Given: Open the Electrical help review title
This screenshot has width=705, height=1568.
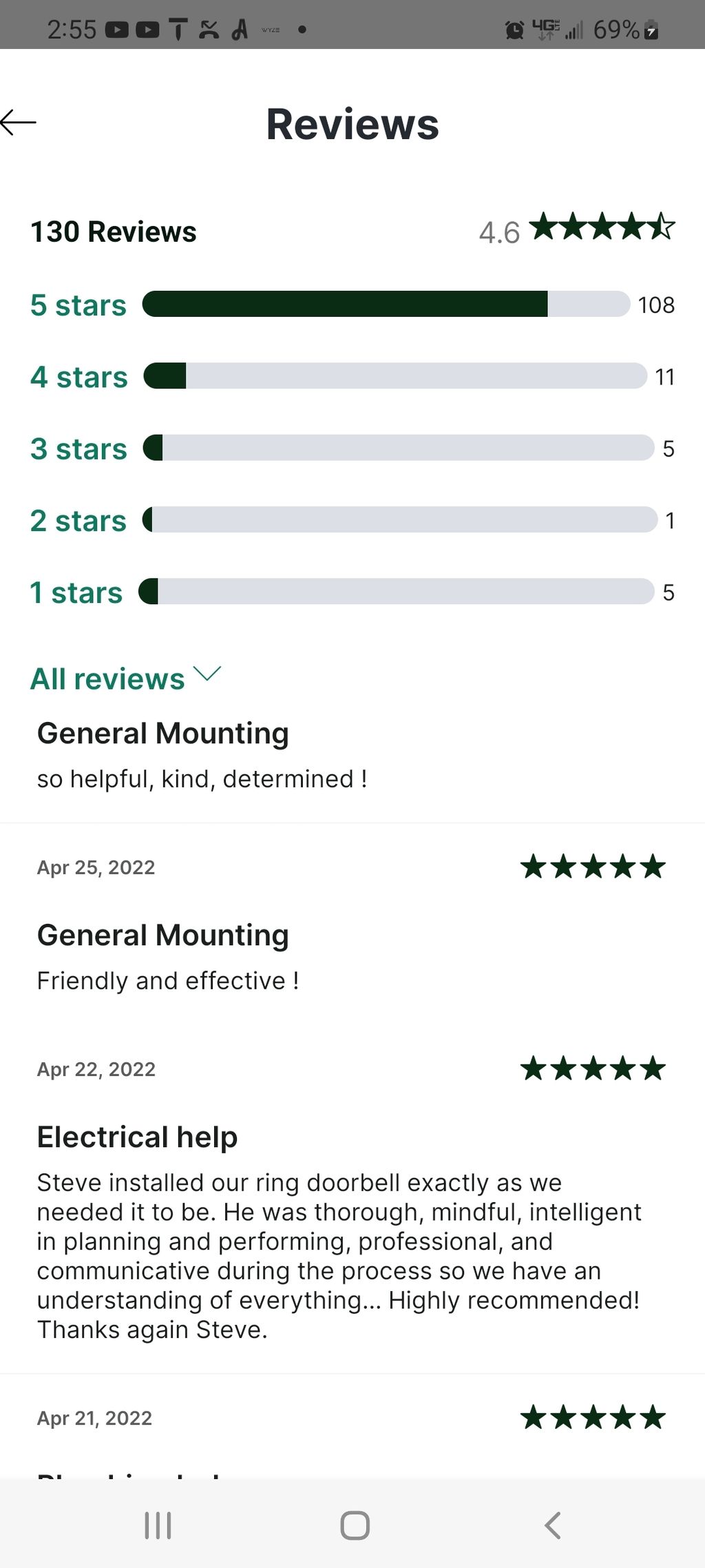Looking at the screenshot, I should point(138,1137).
